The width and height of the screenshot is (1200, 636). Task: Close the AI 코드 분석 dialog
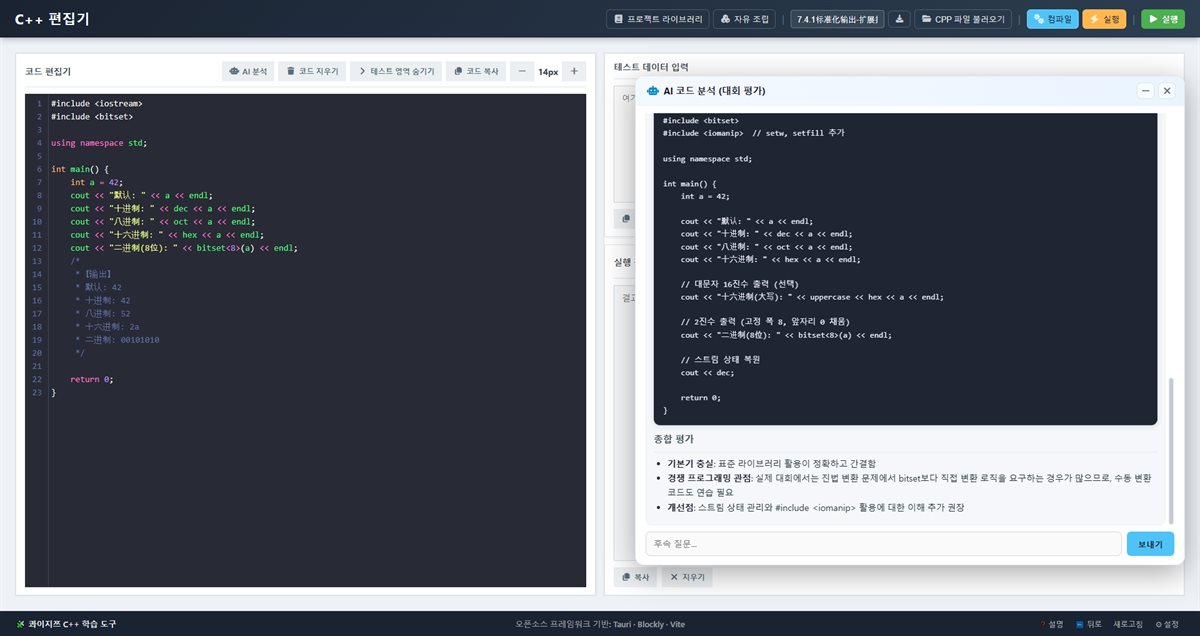[x=1166, y=91]
